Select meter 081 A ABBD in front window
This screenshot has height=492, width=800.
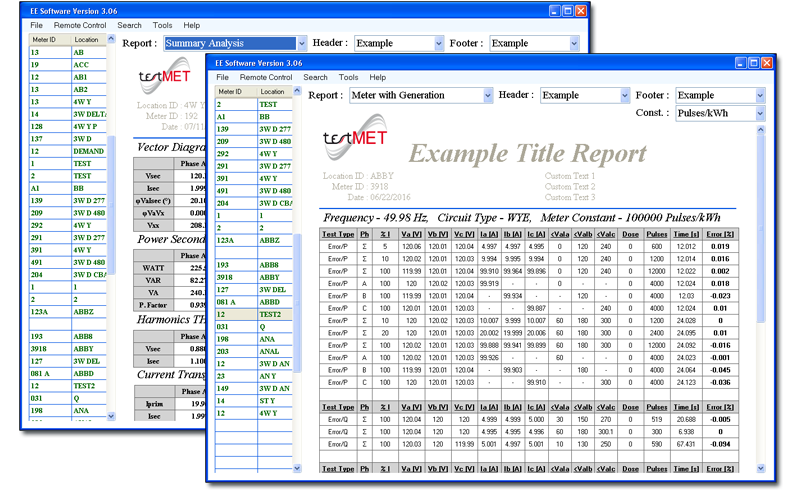click(254, 302)
